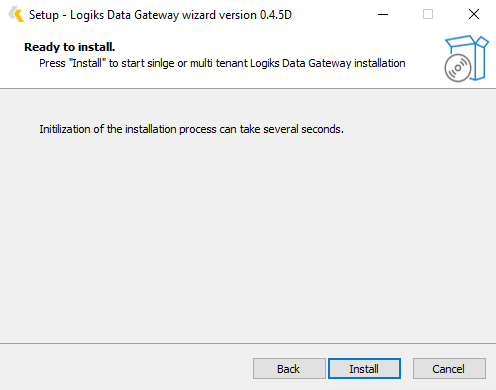Start installation with the Install button

pyautogui.click(x=364, y=369)
